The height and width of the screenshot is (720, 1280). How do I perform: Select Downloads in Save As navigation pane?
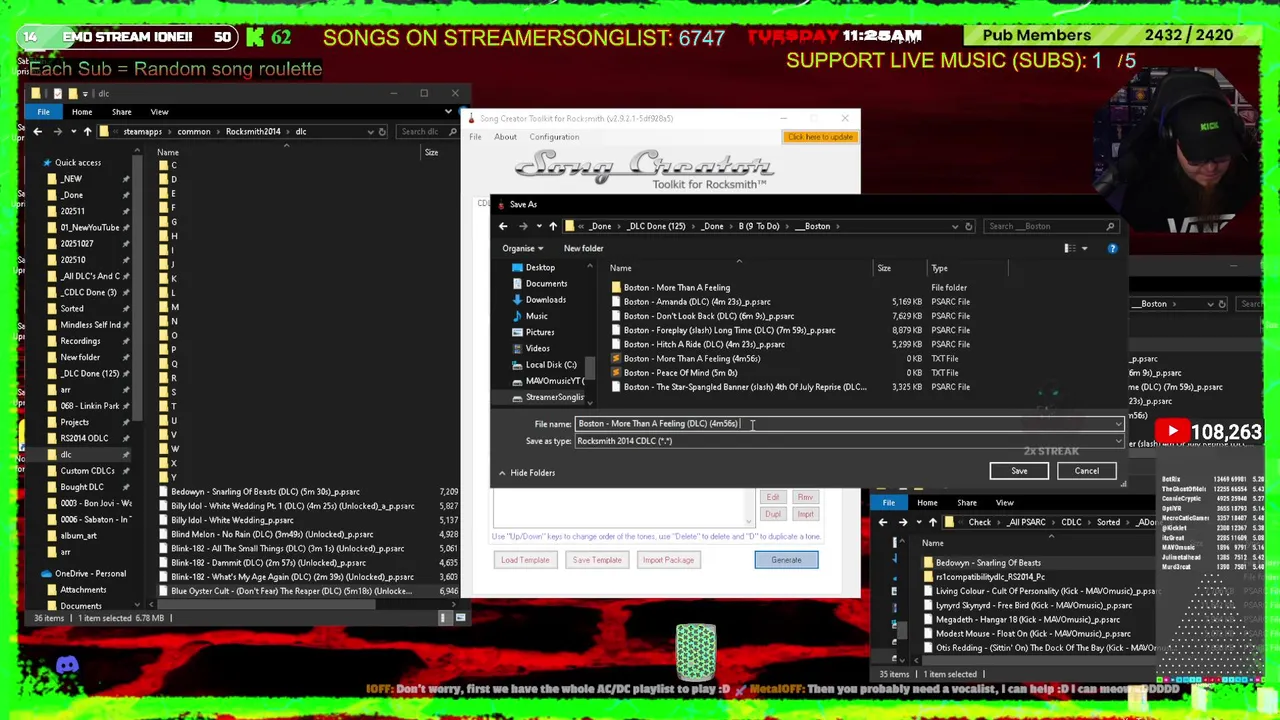(x=545, y=300)
